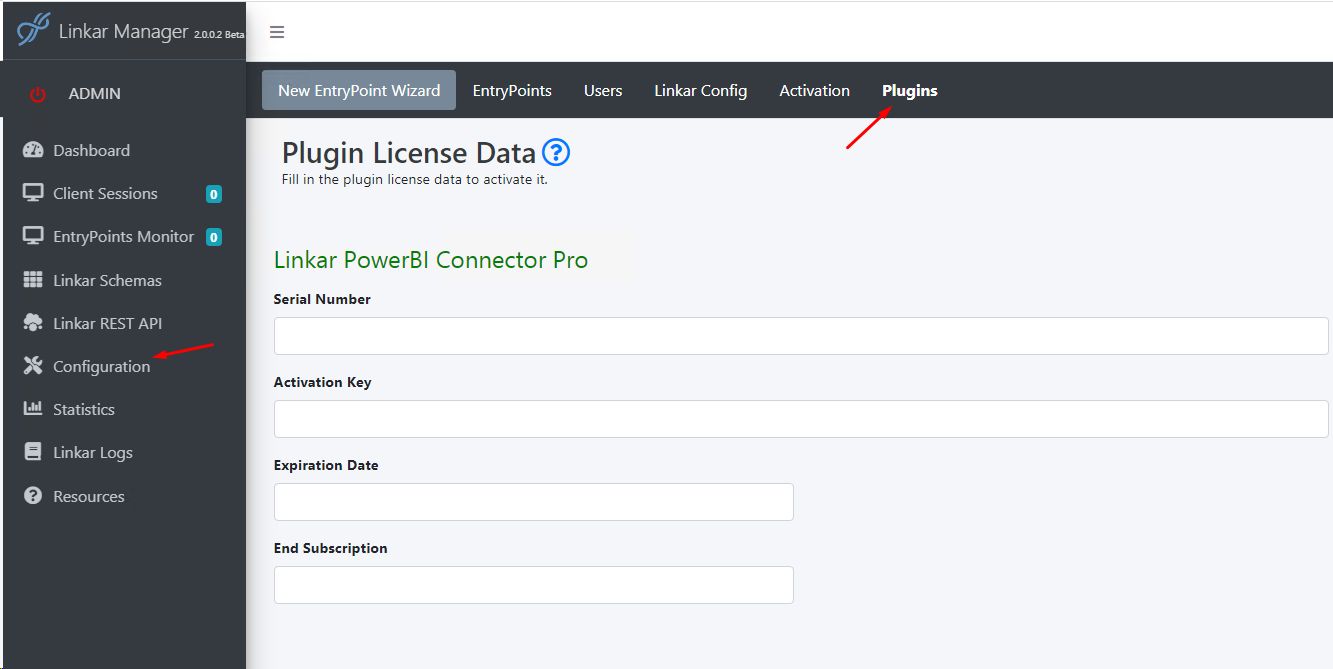This screenshot has height=669, width=1333.
Task: Click the Linkar REST API cloud icon
Action: [x=33, y=323]
